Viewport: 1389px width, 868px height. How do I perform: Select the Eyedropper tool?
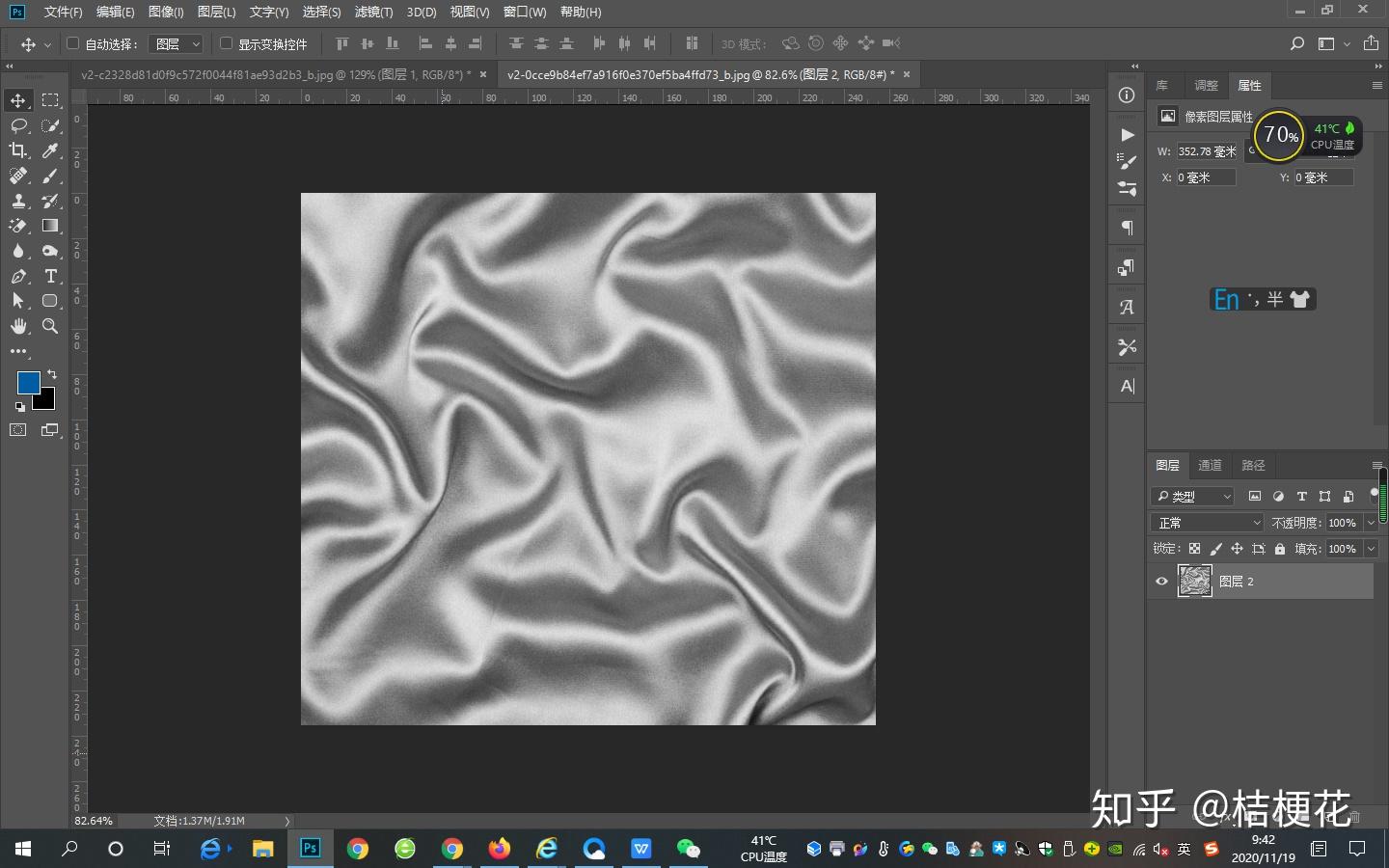click(x=50, y=150)
